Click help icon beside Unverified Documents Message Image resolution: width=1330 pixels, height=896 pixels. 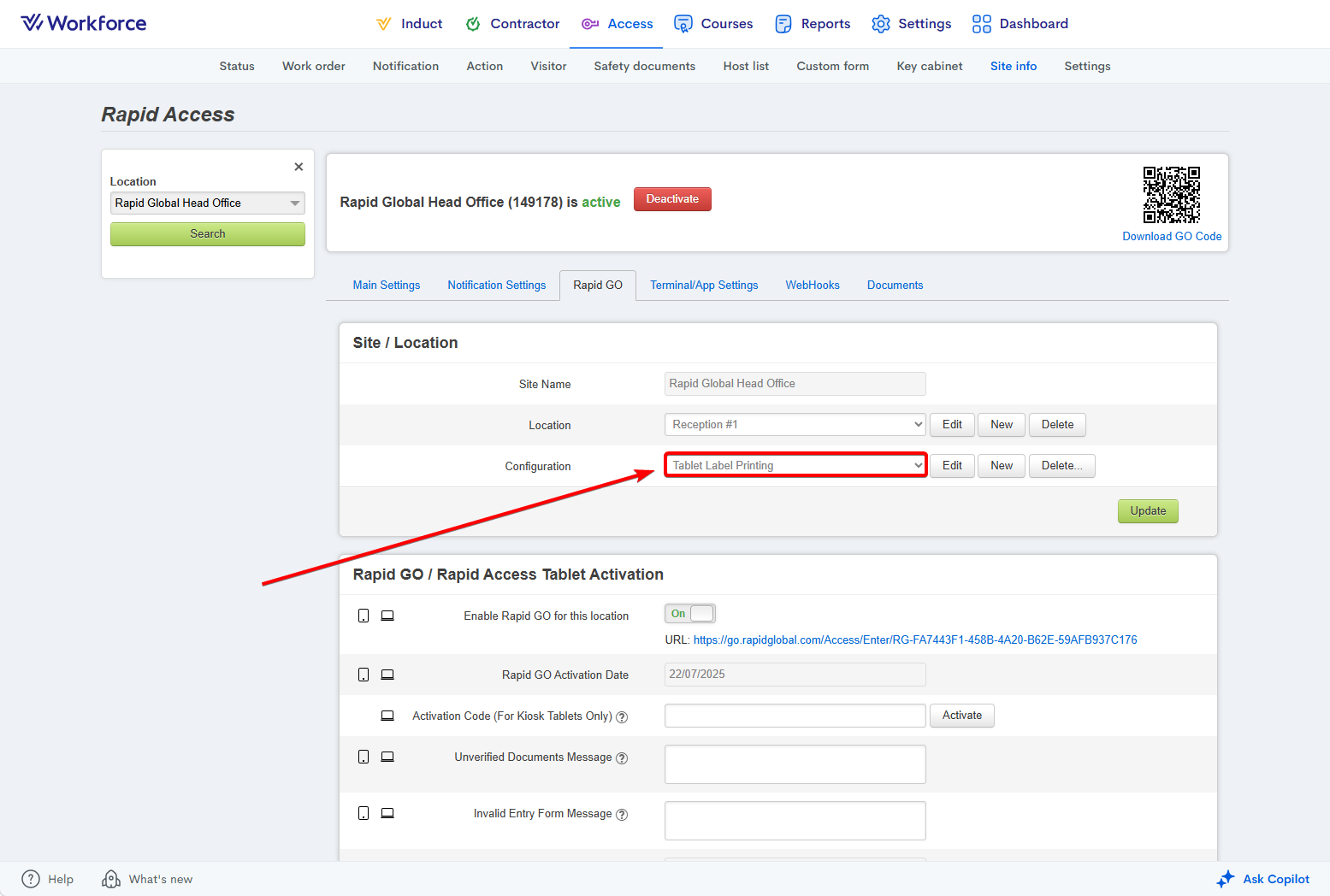tap(622, 758)
